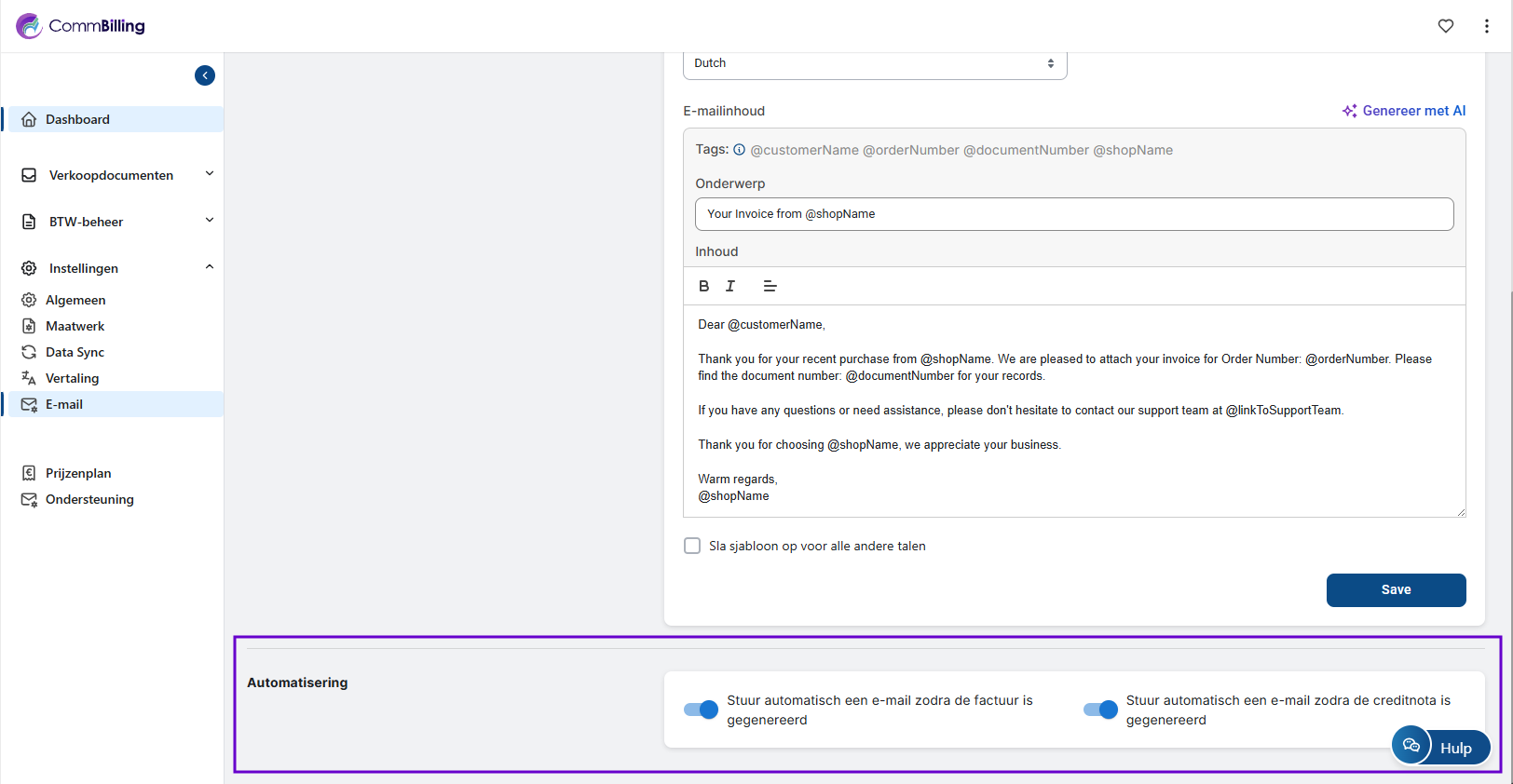Click the heart favorite icon
Viewport: 1513px width, 784px height.
click(x=1445, y=26)
